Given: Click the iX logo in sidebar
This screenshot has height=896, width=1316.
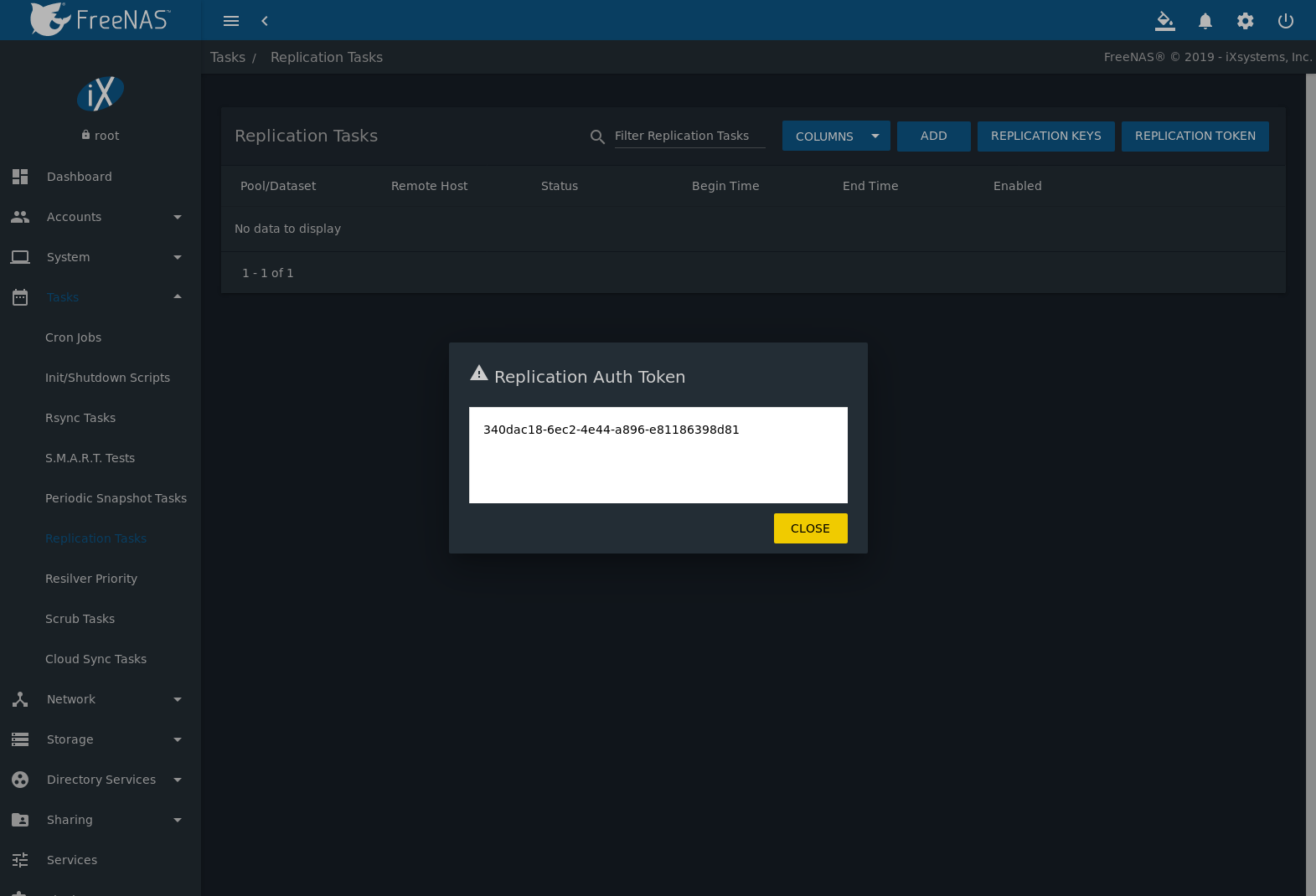Looking at the screenshot, I should pyautogui.click(x=101, y=93).
